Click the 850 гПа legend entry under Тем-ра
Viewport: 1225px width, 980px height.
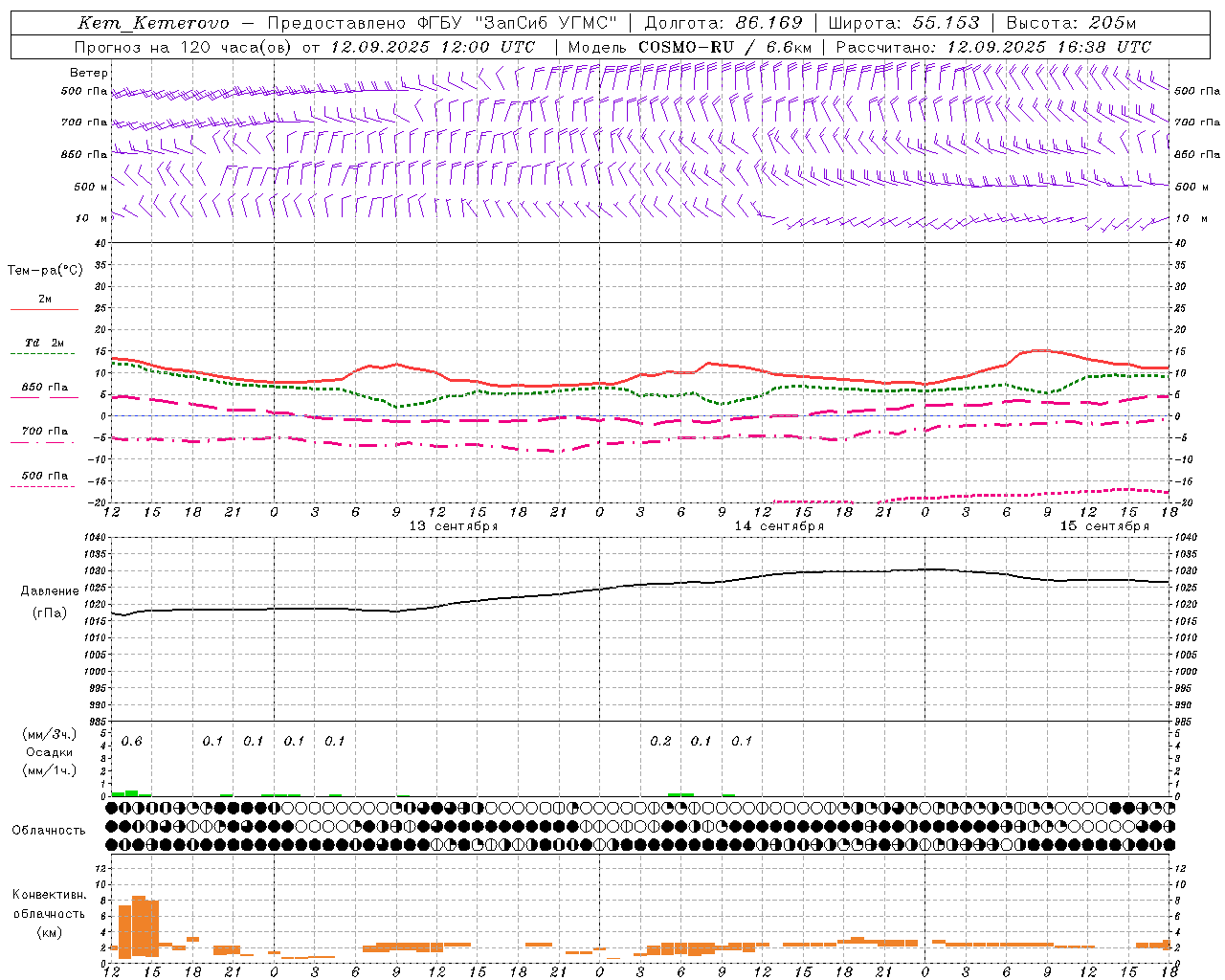click(44, 388)
